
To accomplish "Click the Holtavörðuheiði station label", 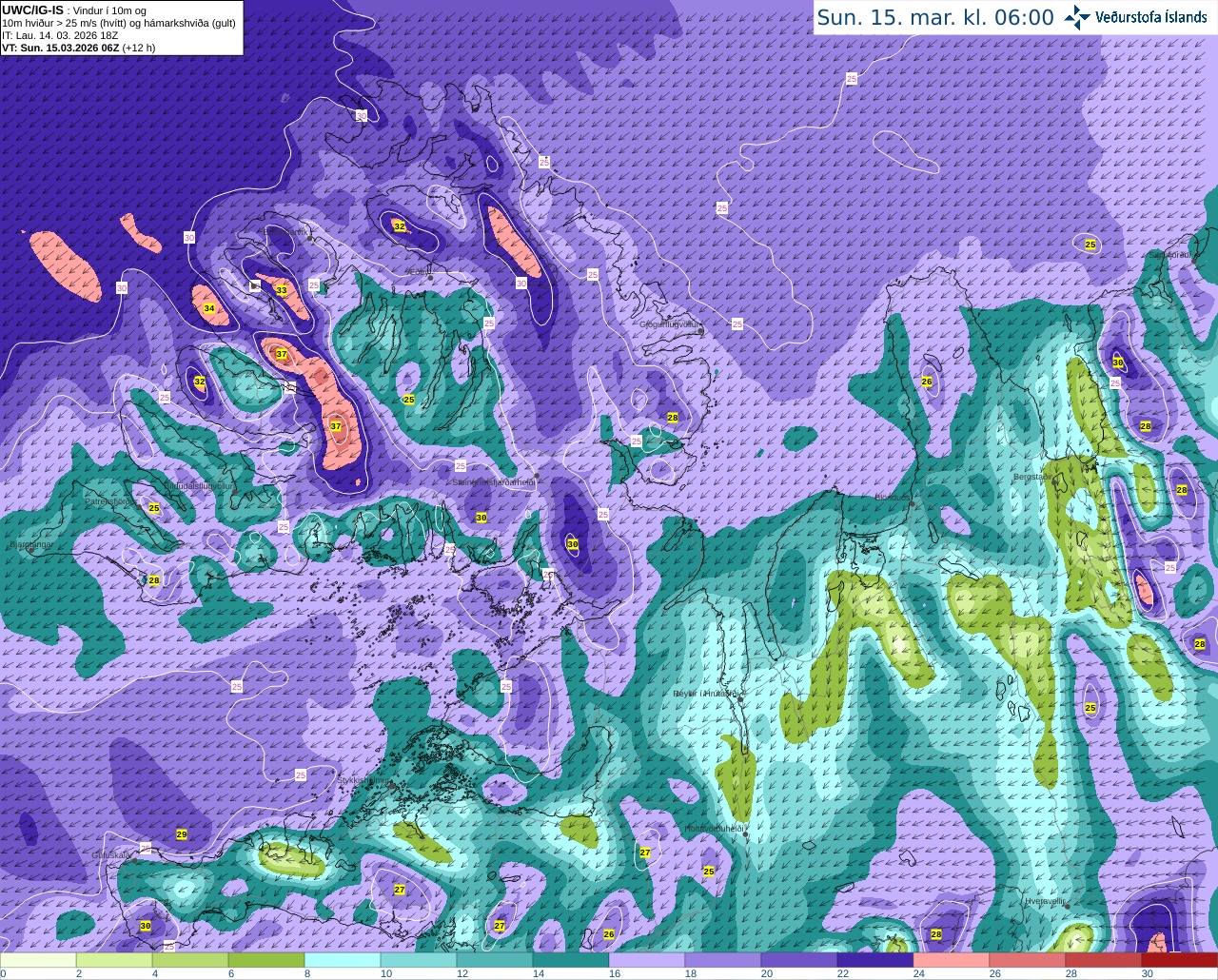I will 714,829.
